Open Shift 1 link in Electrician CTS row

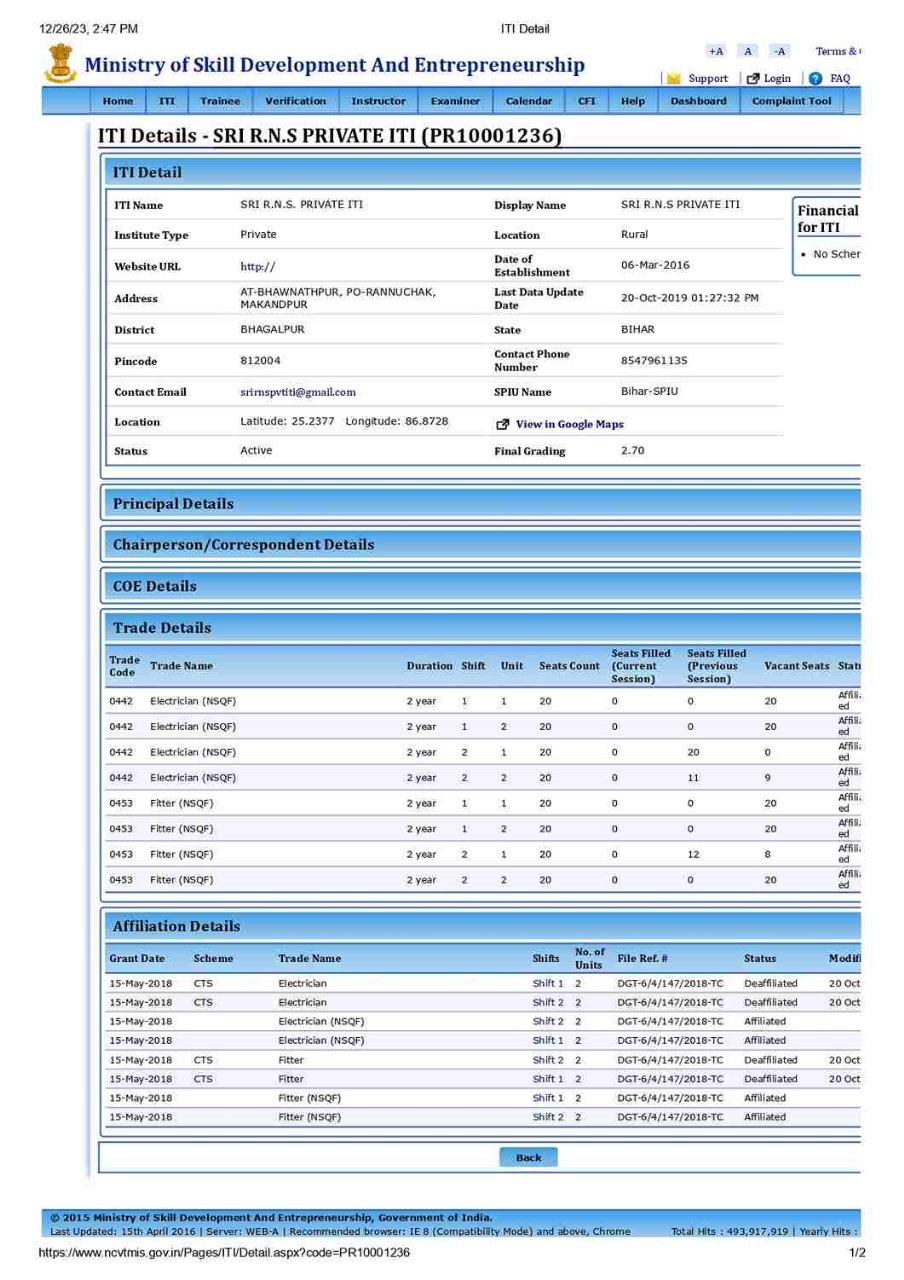(x=548, y=983)
